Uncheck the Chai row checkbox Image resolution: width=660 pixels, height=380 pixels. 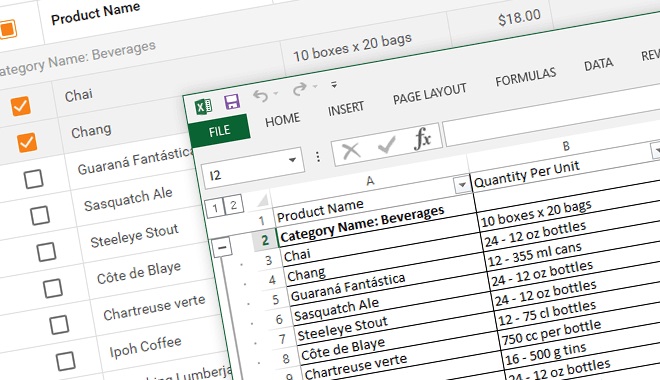tap(21, 106)
